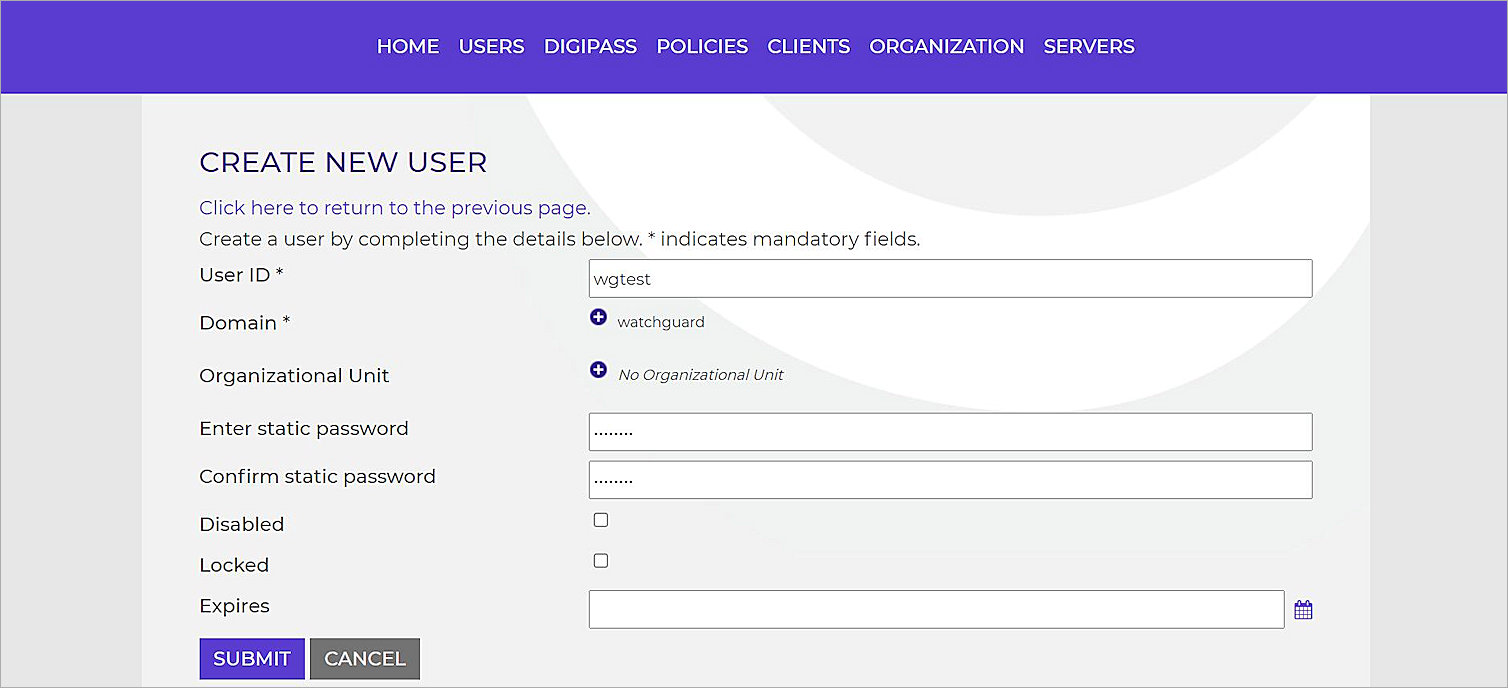The height and width of the screenshot is (688, 1508).
Task: Open the USERS navigation menu
Action: [491, 46]
